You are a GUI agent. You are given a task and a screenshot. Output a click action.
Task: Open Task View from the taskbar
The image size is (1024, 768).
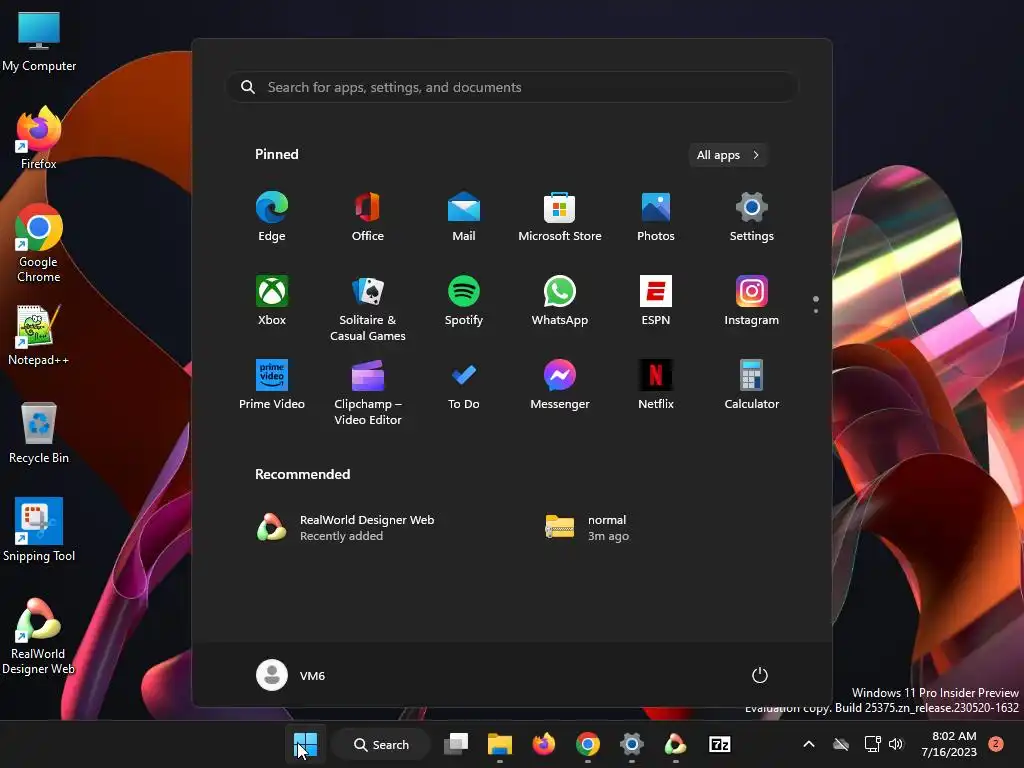click(456, 744)
